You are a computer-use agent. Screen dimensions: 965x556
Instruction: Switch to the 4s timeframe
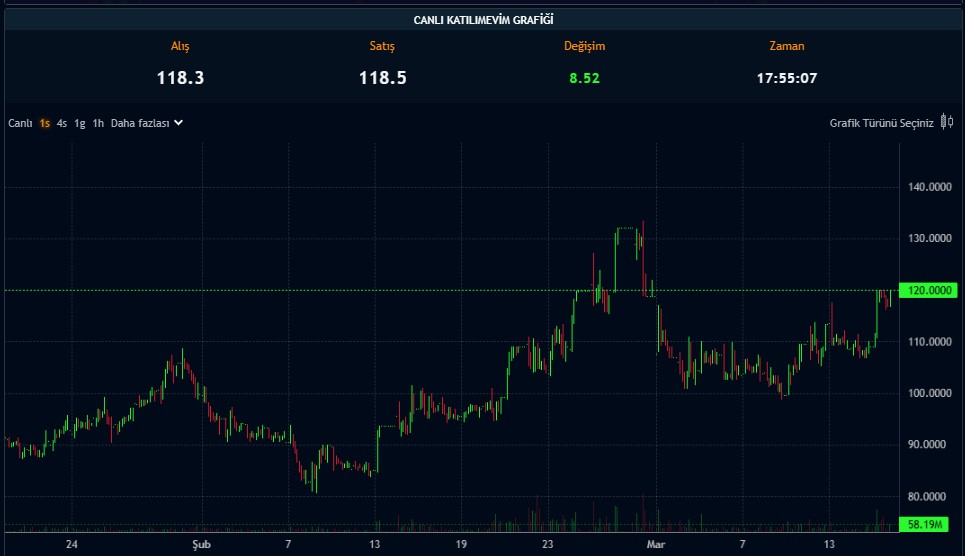click(x=62, y=123)
